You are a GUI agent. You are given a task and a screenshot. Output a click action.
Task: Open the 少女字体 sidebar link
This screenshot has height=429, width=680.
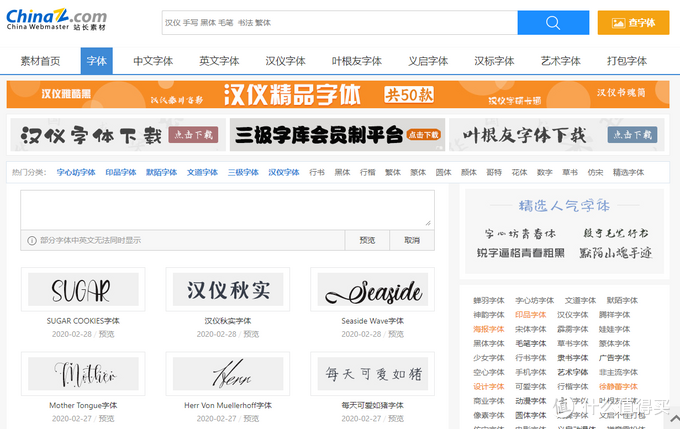click(489, 358)
